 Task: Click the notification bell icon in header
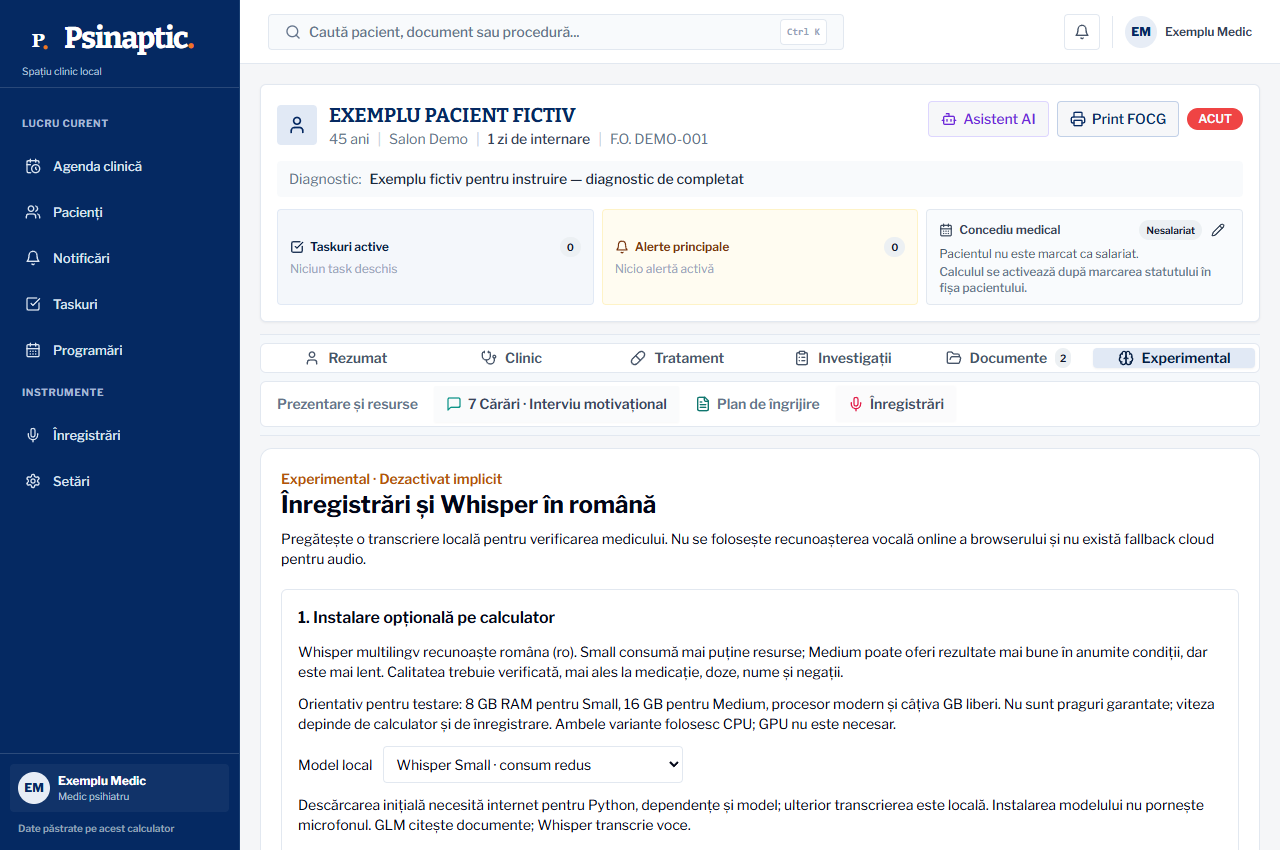1082,32
